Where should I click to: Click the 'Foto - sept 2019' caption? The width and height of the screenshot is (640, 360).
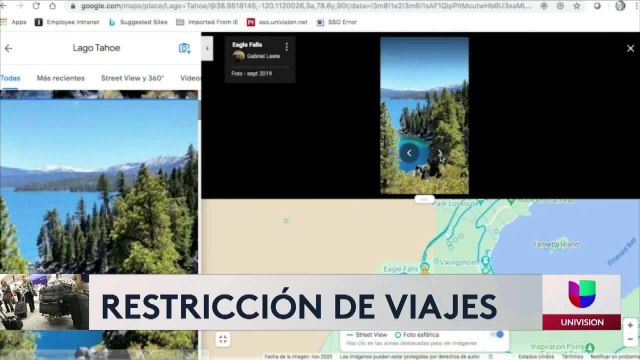pyautogui.click(x=251, y=73)
